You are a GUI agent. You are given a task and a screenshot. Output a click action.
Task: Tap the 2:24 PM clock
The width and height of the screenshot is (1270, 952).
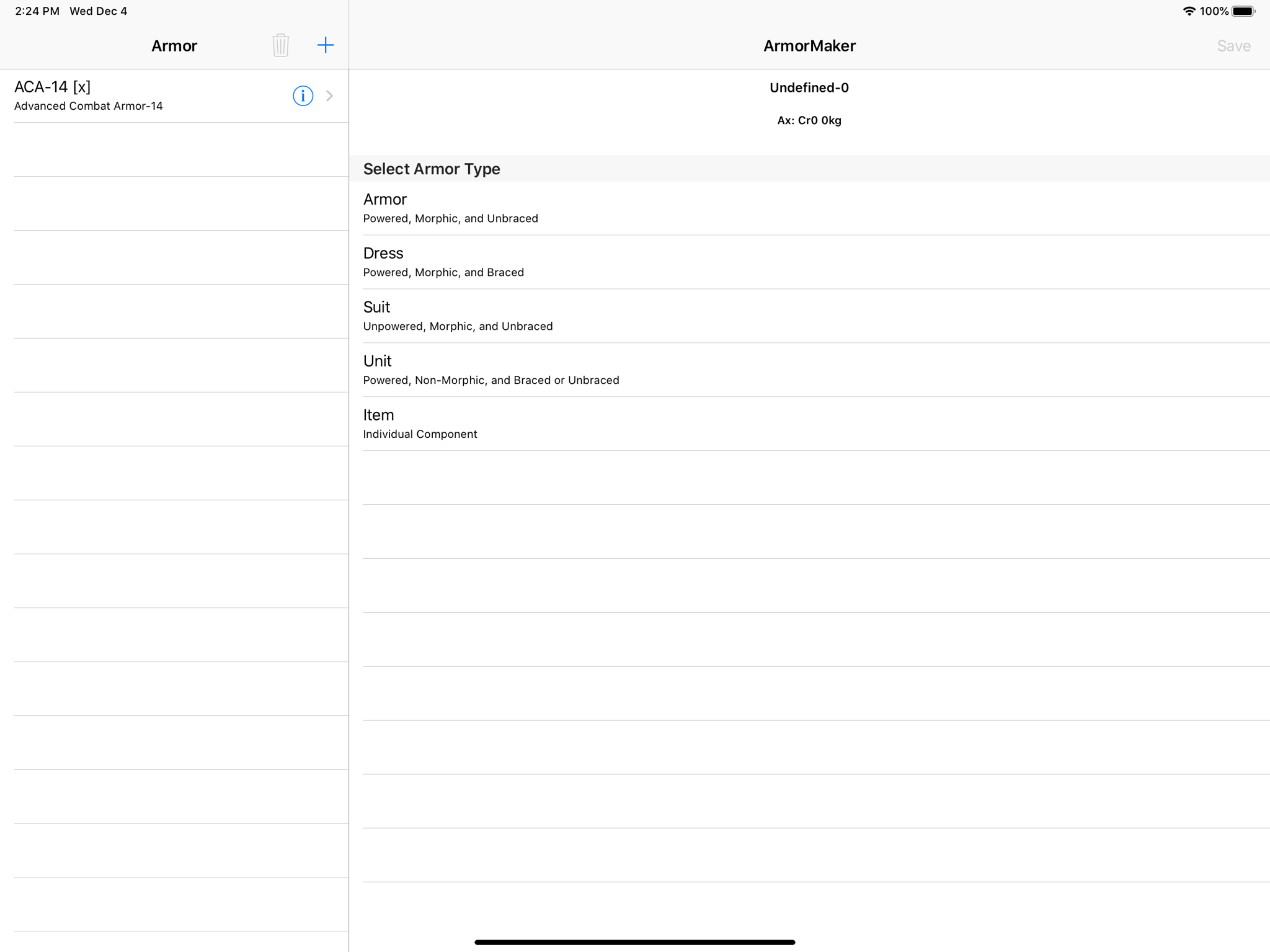click(37, 11)
